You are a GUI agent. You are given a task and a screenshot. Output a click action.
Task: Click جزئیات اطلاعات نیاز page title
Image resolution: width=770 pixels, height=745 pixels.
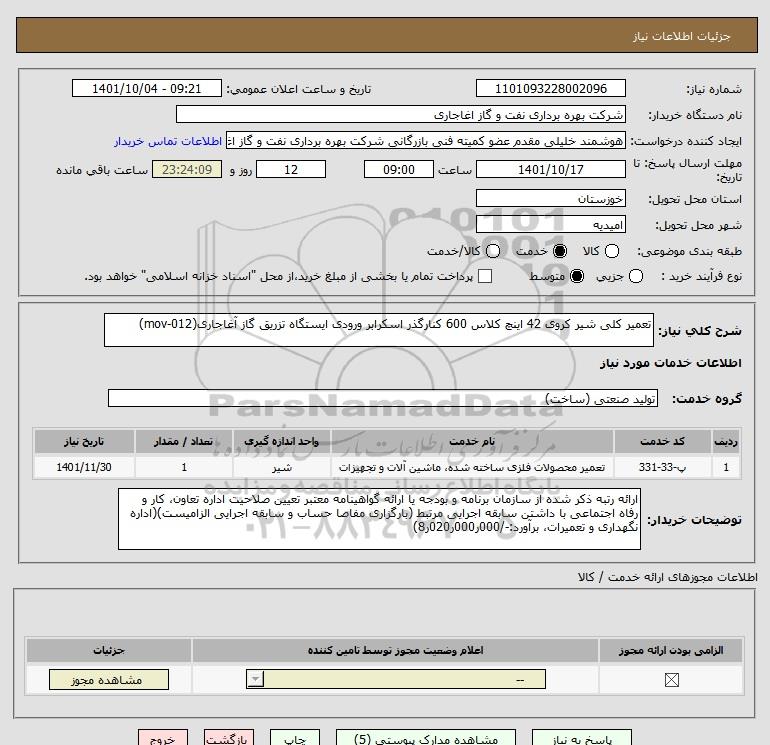point(682,36)
